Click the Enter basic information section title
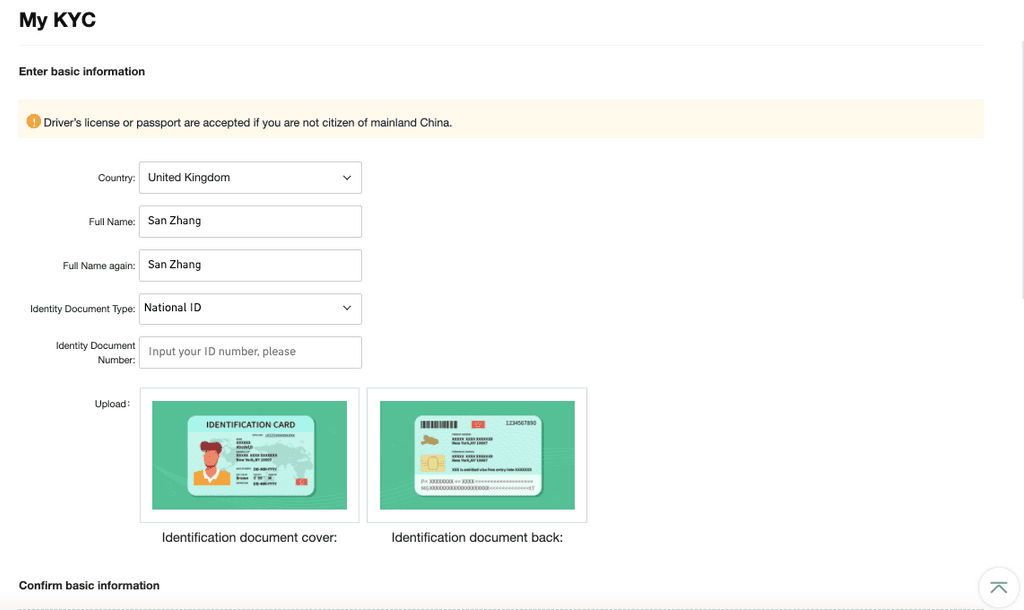1024x610 pixels. point(82,72)
